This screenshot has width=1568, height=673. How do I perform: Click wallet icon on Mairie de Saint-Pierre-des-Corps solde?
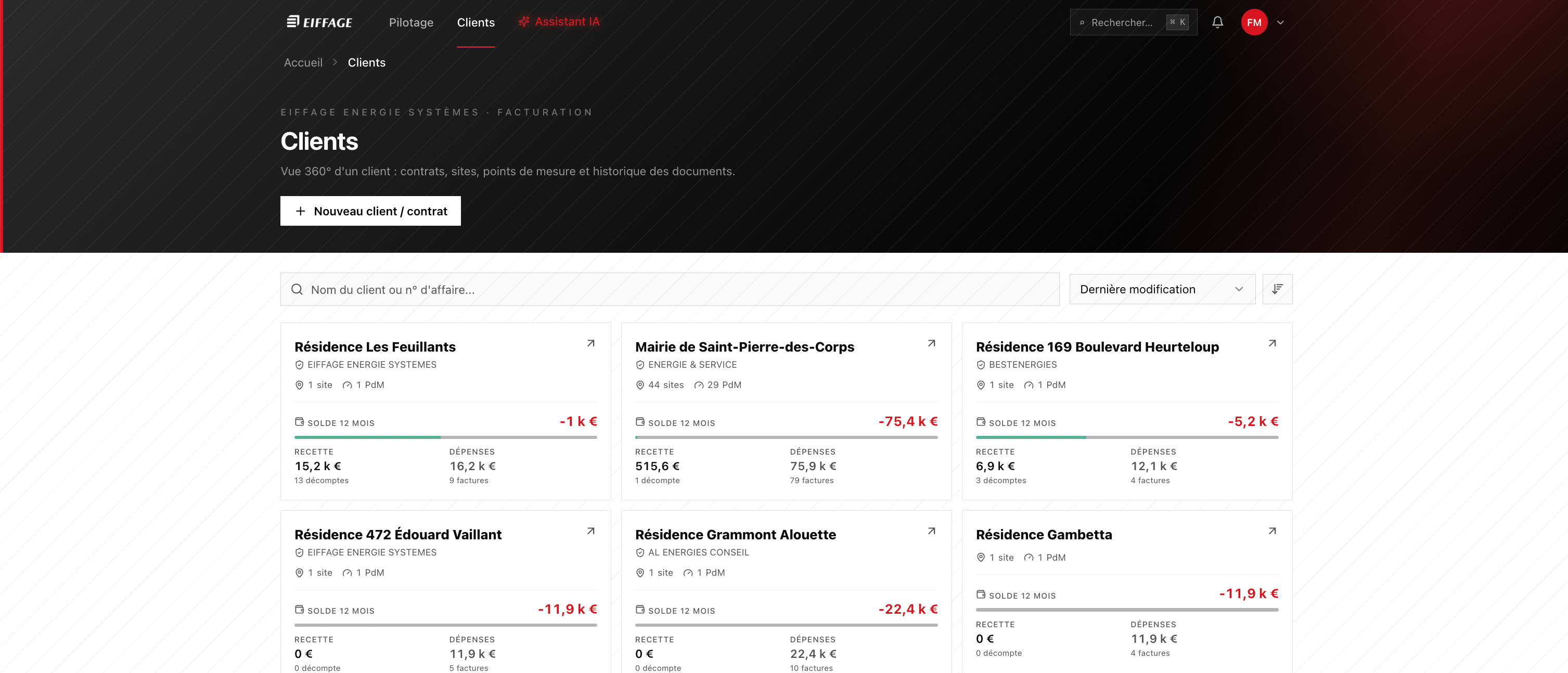tap(640, 422)
